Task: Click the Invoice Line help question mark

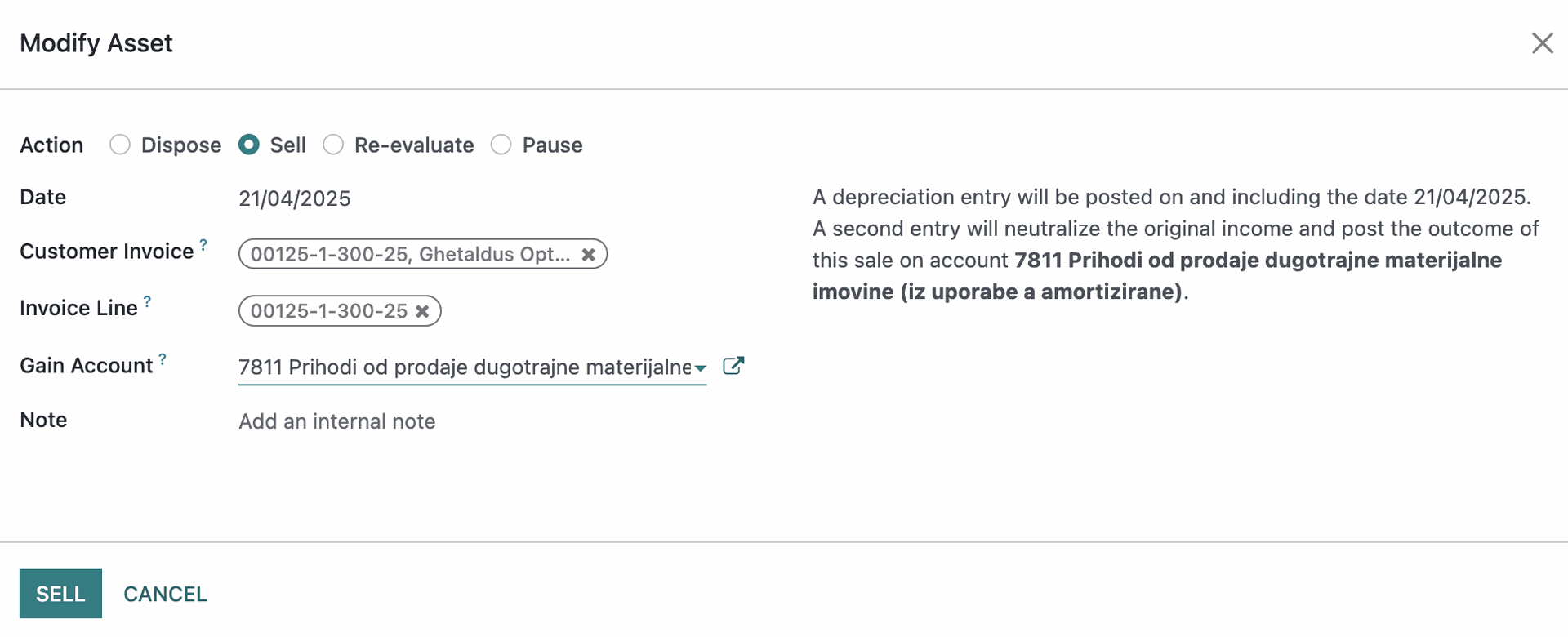Action: pos(148,301)
